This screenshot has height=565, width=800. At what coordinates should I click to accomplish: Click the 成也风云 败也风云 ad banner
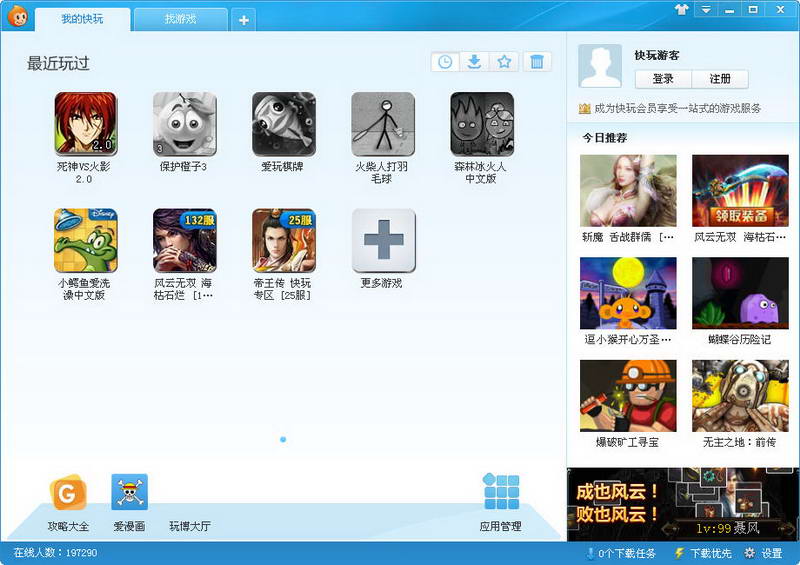[683, 504]
